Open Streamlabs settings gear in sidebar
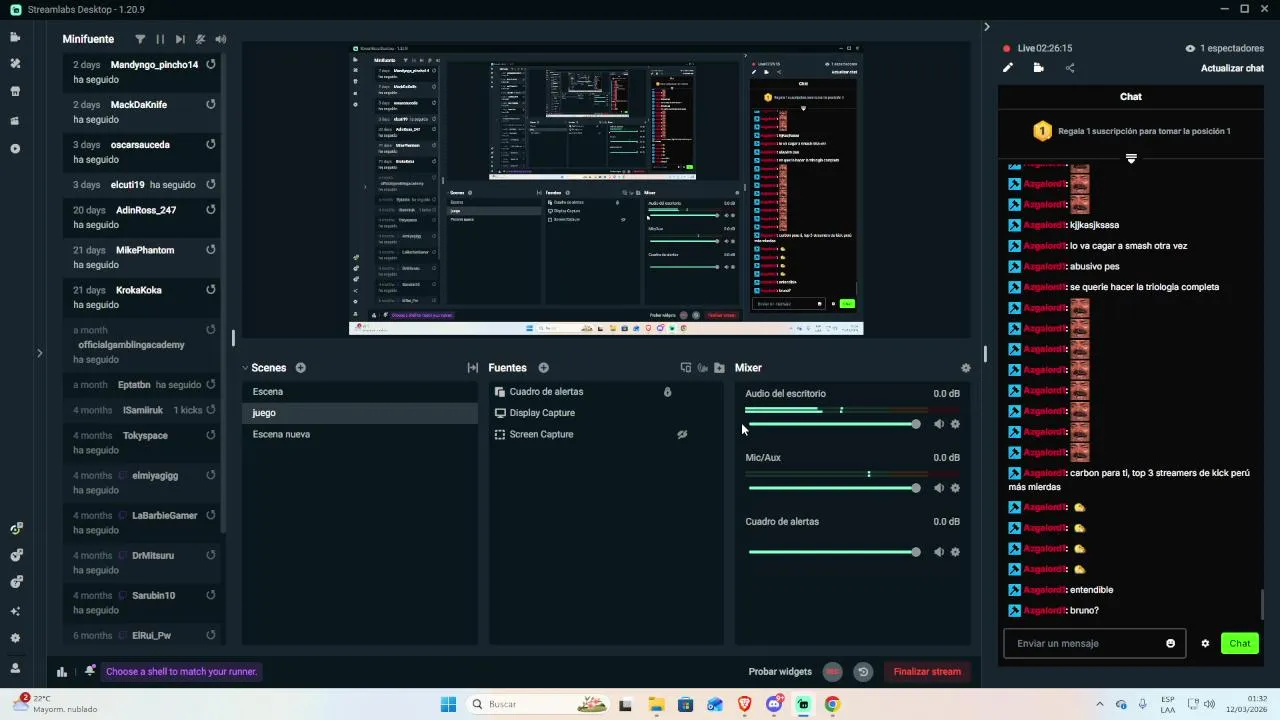 [15, 638]
